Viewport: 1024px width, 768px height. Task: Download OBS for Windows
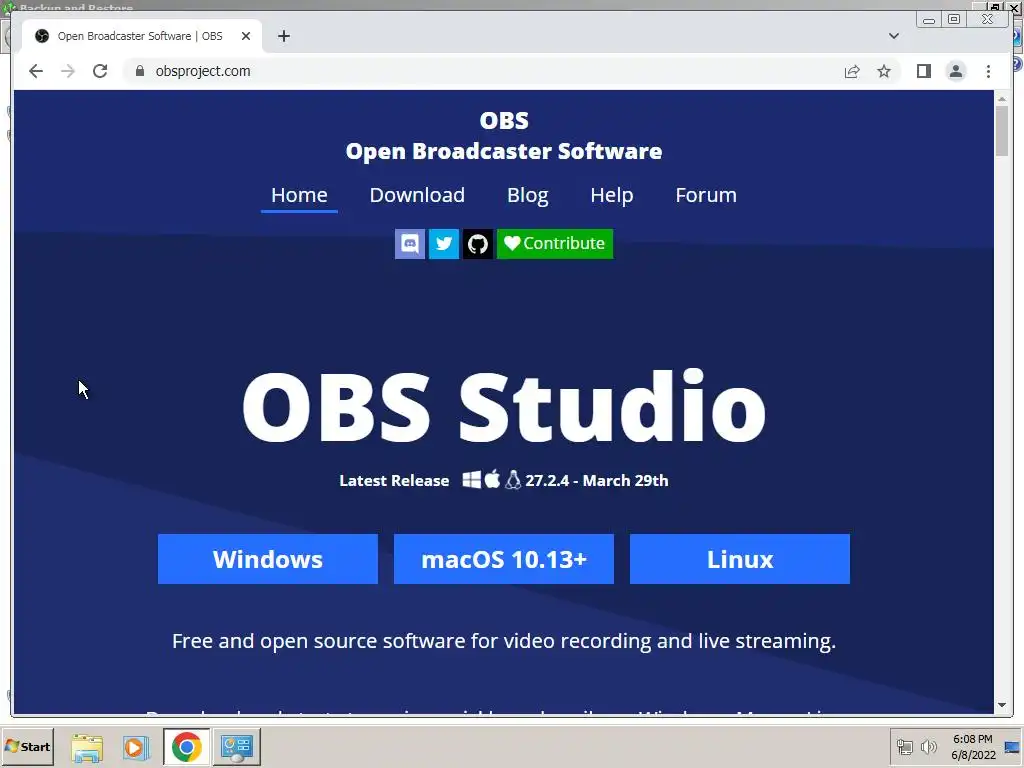[x=268, y=559]
